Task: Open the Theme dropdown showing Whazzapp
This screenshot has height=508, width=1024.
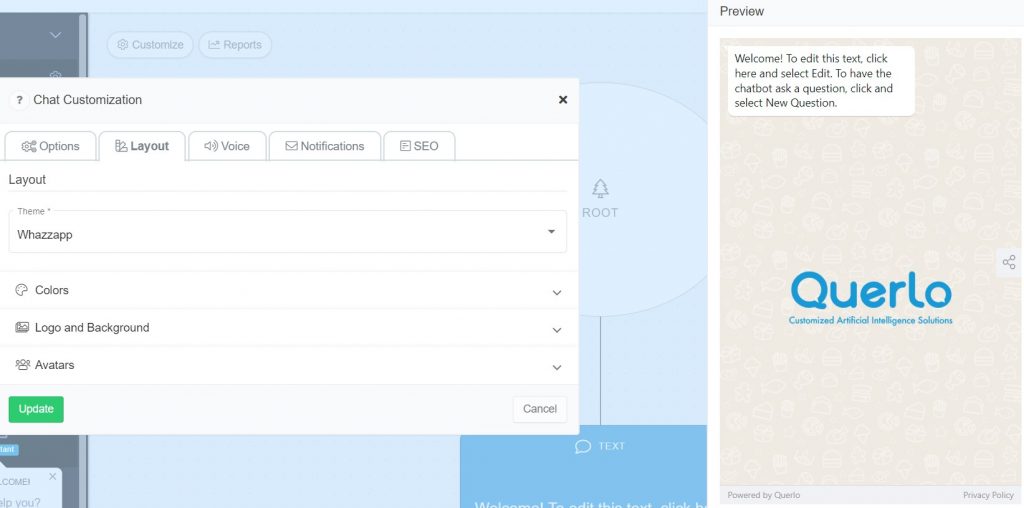Action: click(x=287, y=232)
